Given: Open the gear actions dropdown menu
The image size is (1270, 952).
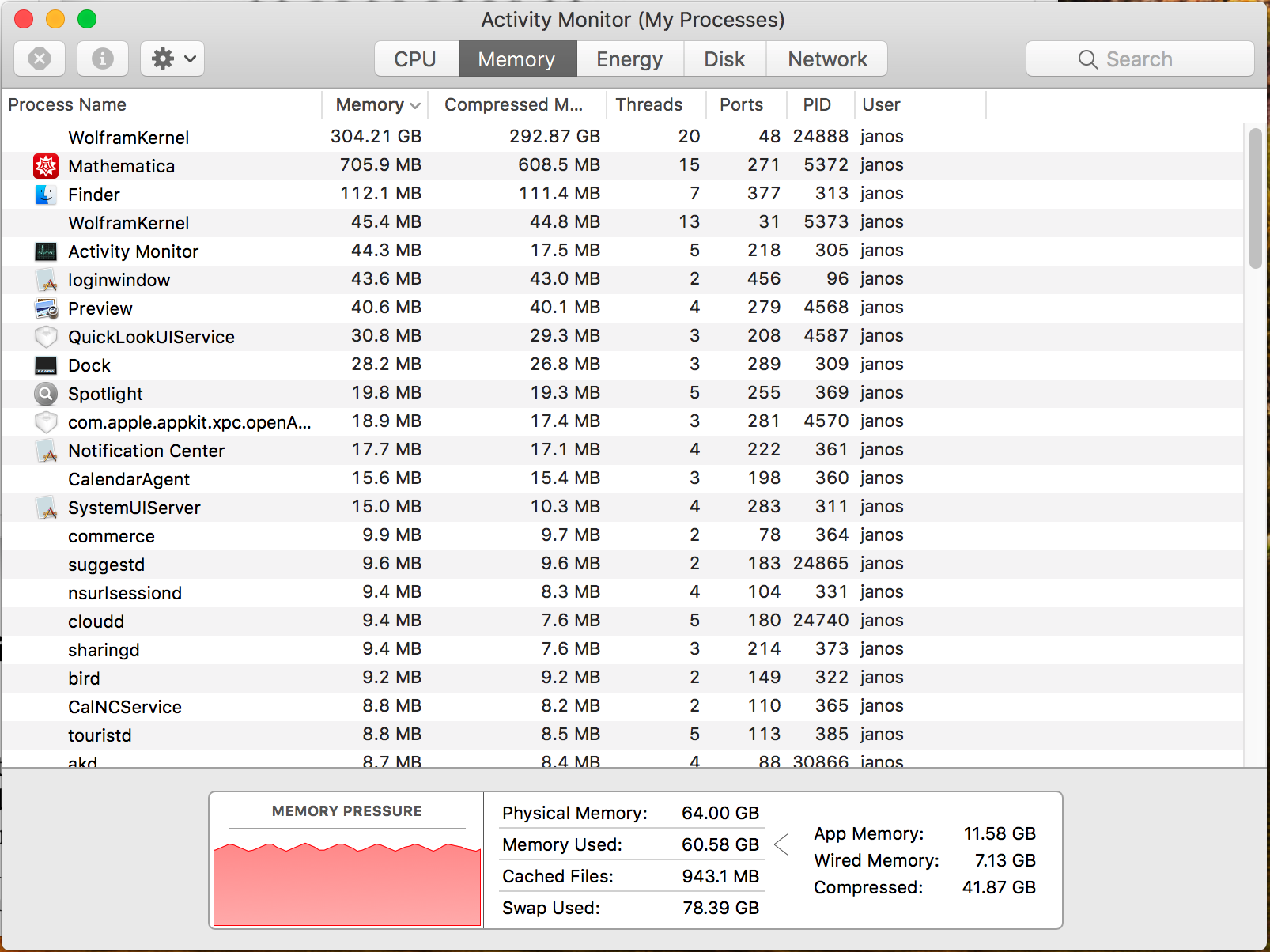Looking at the screenshot, I should 172,59.
